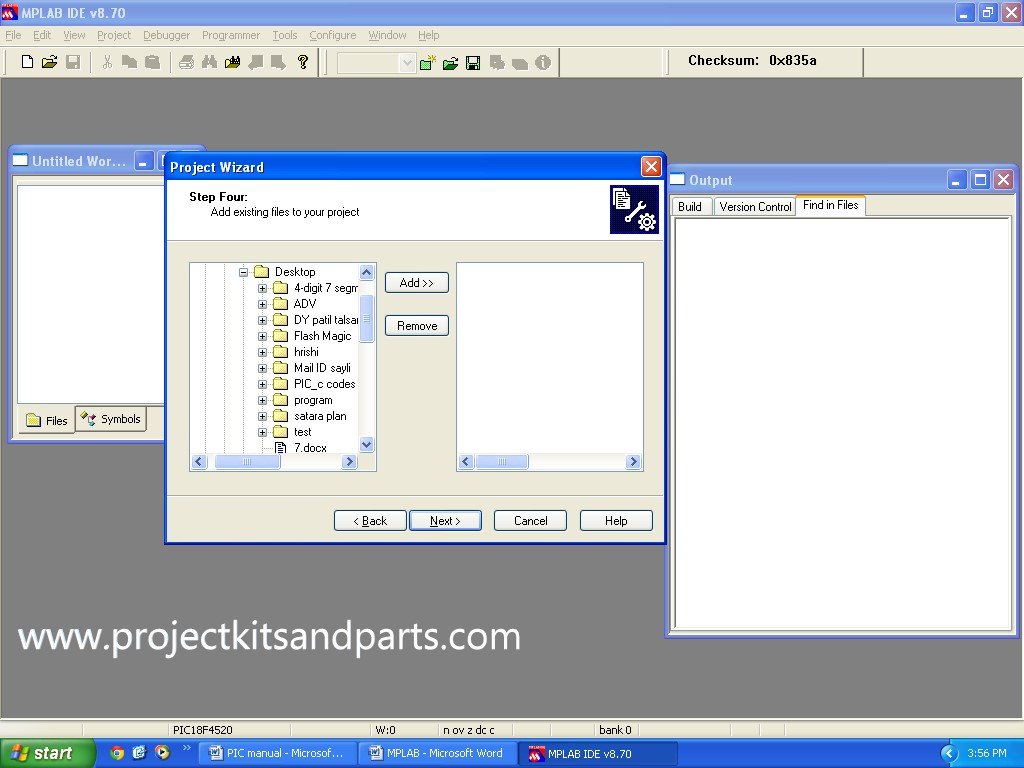Viewport: 1024px width, 768px height.
Task: Click the Save Workspace floppy icon
Action: click(472, 63)
